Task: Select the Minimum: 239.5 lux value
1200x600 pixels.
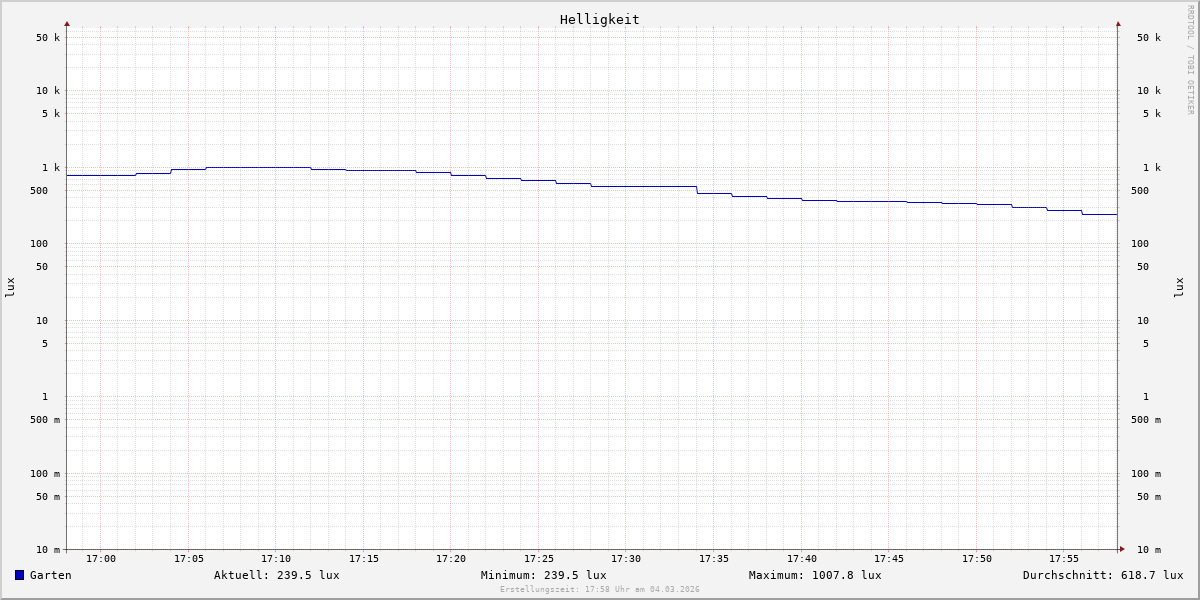Action: [x=544, y=575]
